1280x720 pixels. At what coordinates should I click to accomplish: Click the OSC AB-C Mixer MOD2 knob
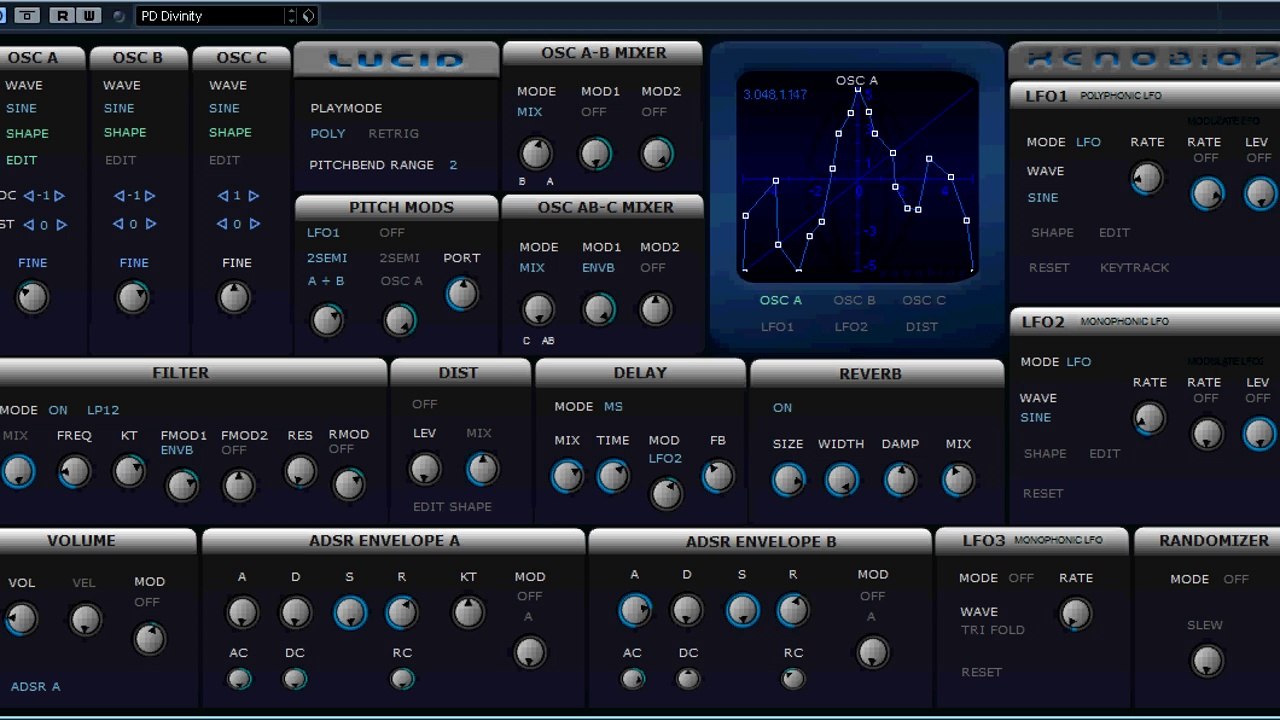pyautogui.click(x=655, y=309)
